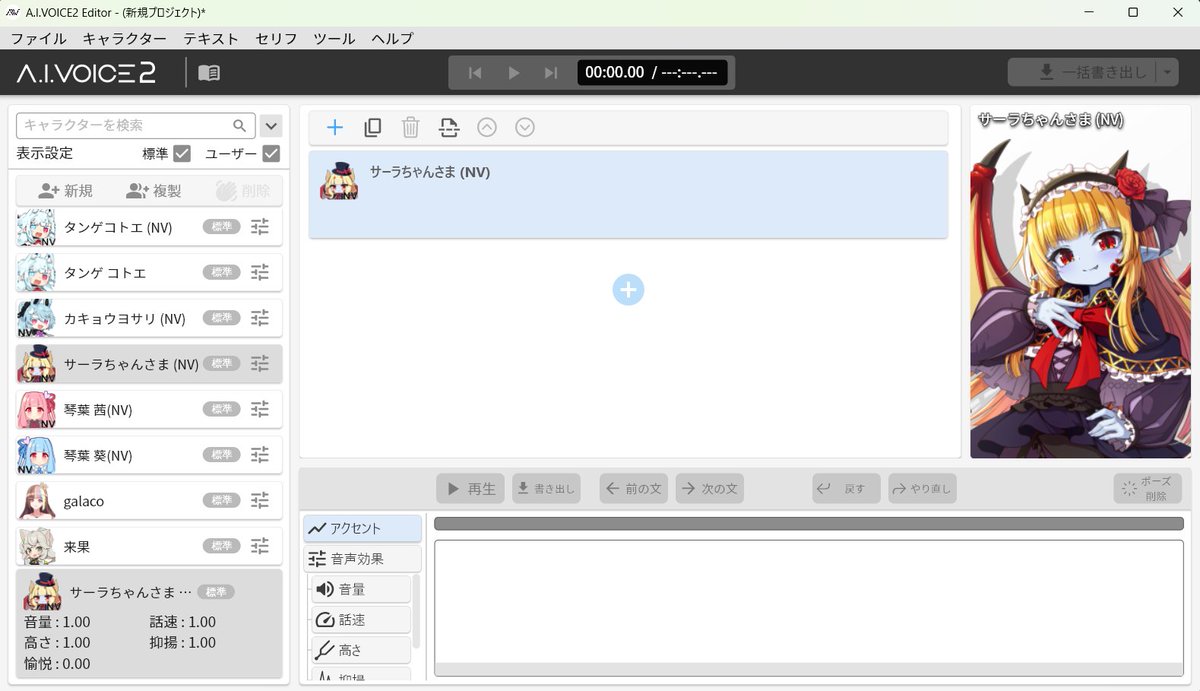Open settings sliders for 来果
This screenshot has width=1200, height=691.
click(260, 546)
